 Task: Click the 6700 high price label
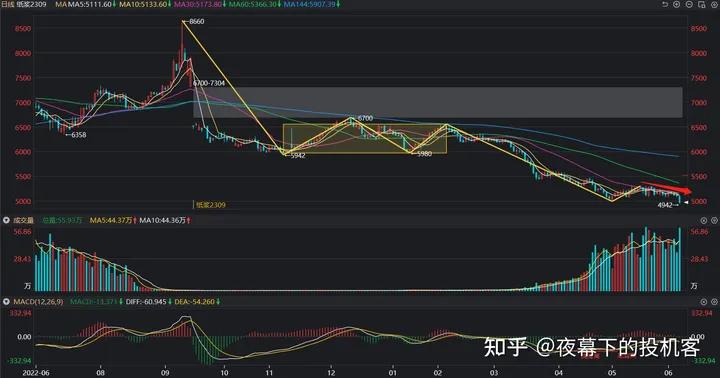pyautogui.click(x=365, y=118)
